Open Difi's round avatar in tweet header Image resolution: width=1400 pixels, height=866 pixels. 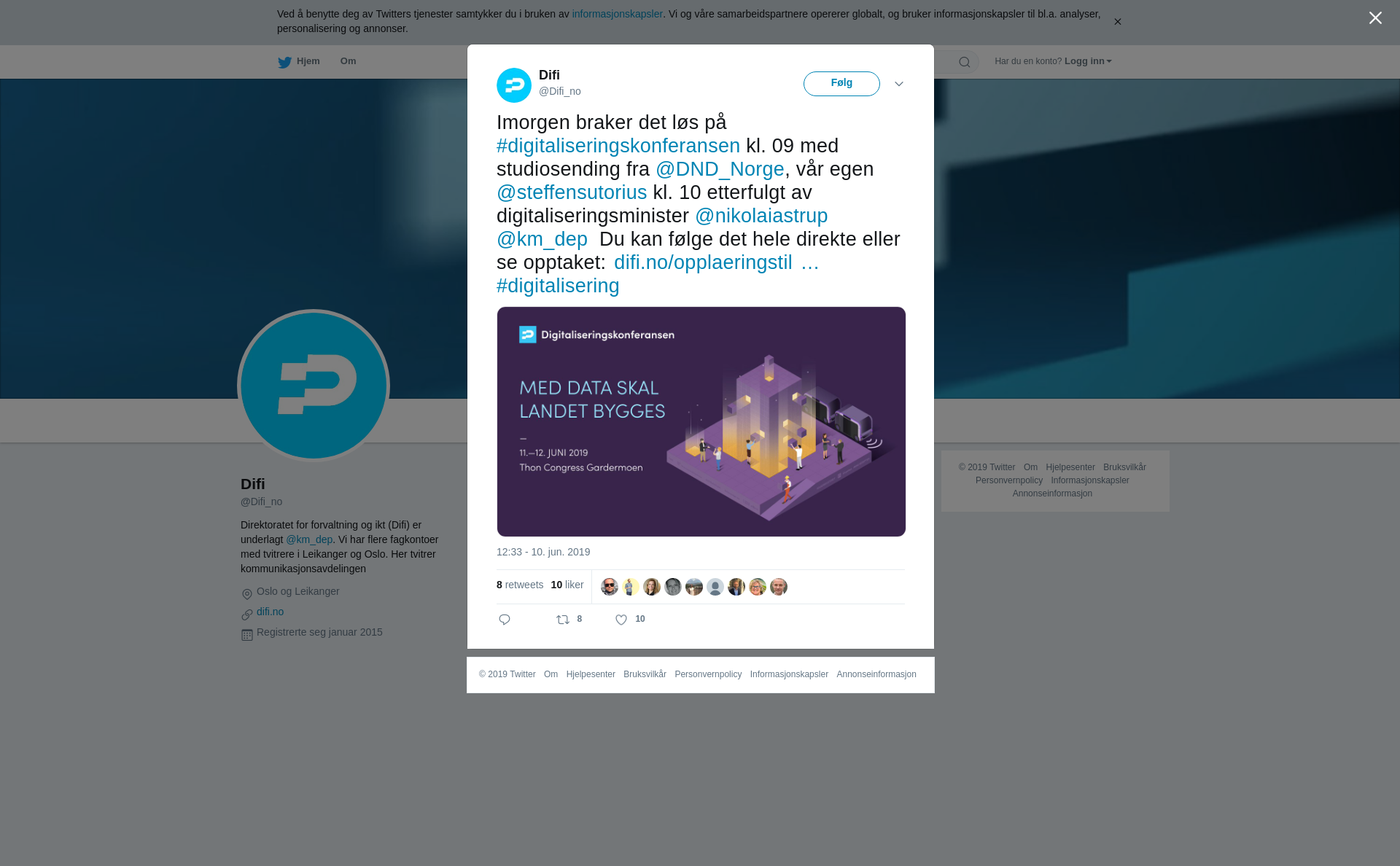click(514, 85)
